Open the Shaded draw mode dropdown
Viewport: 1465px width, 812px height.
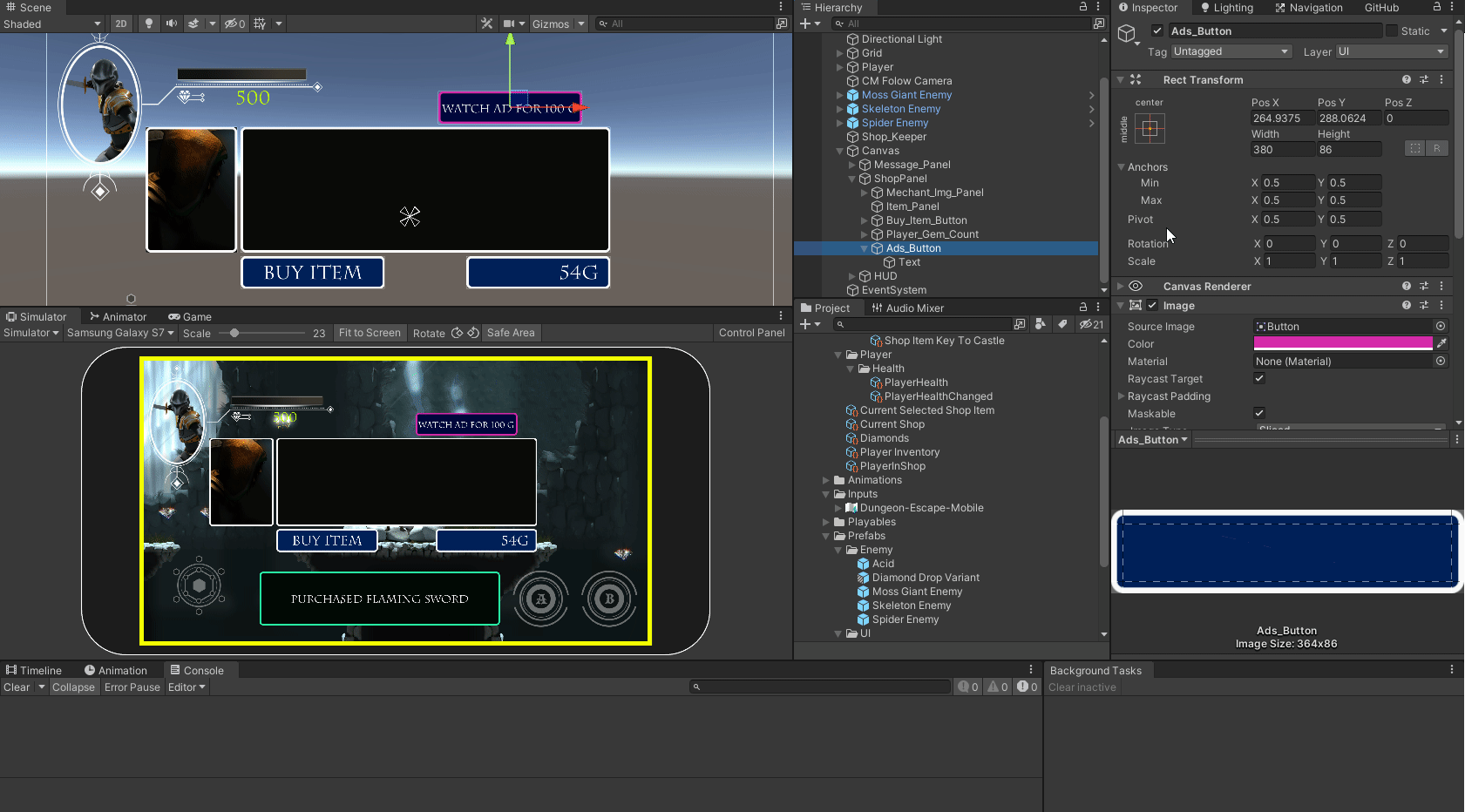click(52, 24)
